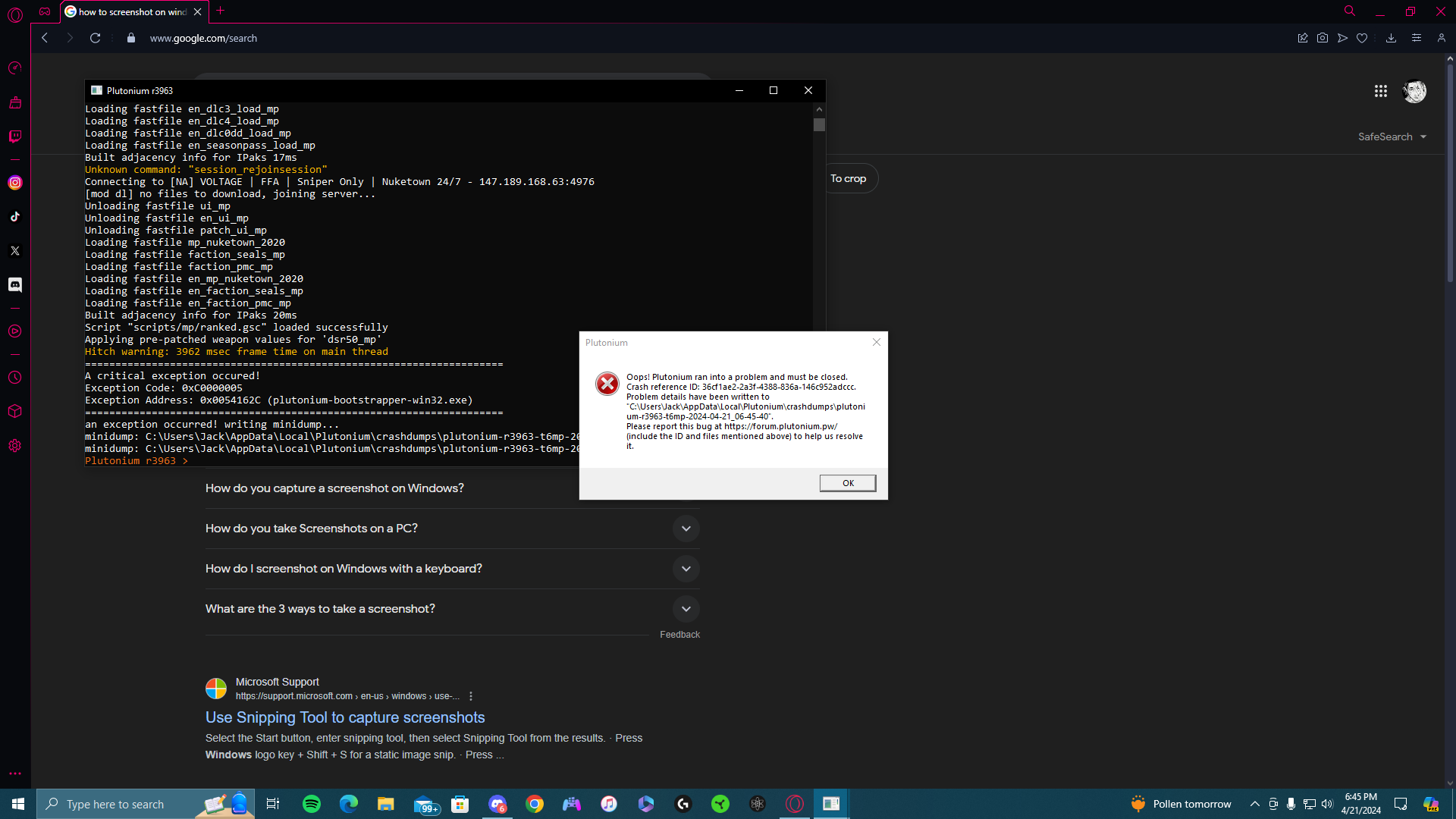The width and height of the screenshot is (1456, 819).
Task: Click the Plutonium r3963 console title bar icon
Action: click(96, 90)
